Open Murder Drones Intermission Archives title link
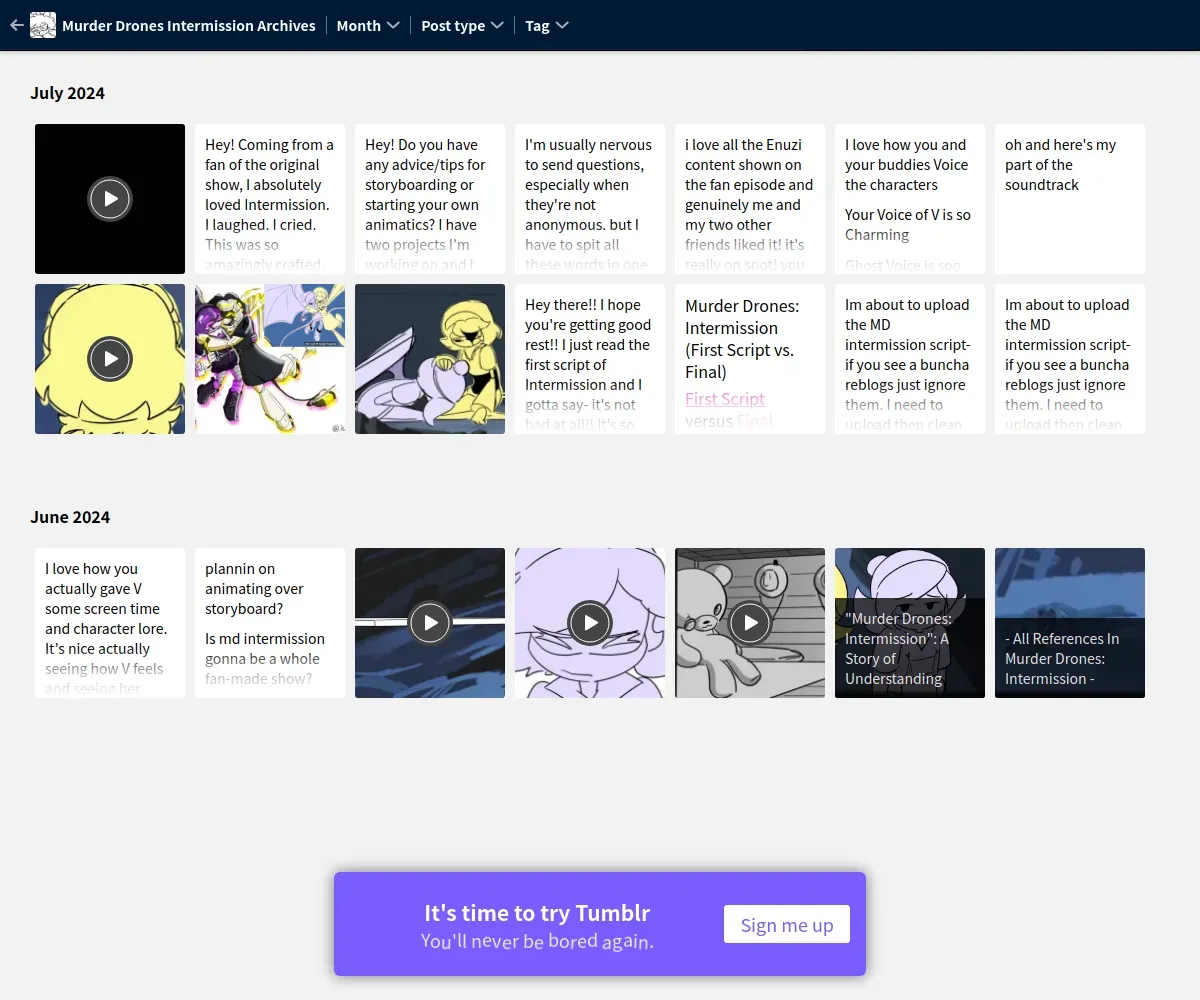Image resolution: width=1200 pixels, height=1000 pixels. (x=189, y=26)
